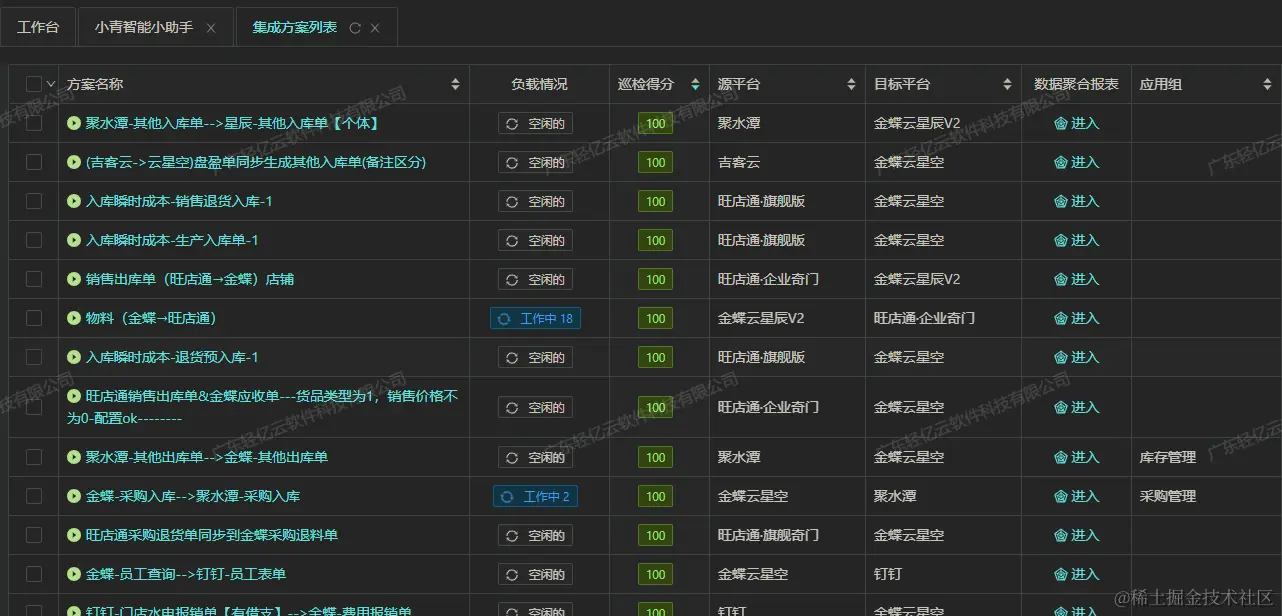
Task: Click 吉客云 source platform cell
Action: (739, 162)
